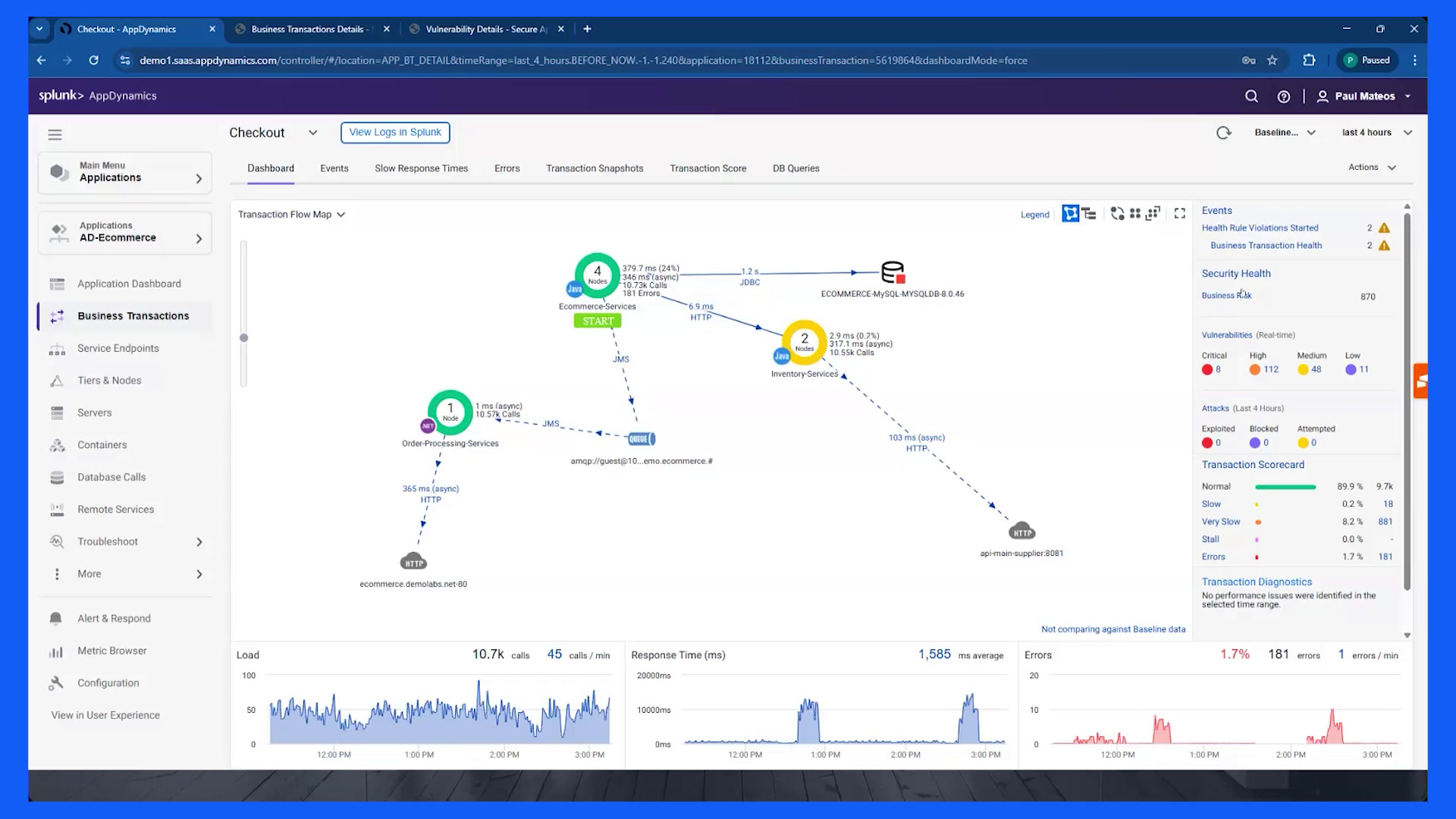Select api-main-supplier HTTP cloud icon
Screen dimensions: 1456x819
1021,531
